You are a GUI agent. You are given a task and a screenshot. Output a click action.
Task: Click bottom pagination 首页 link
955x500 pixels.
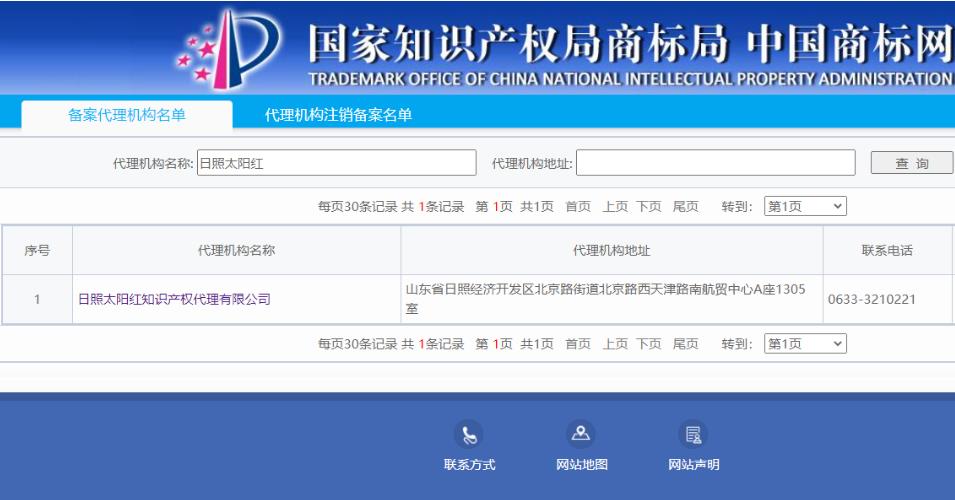(x=578, y=344)
